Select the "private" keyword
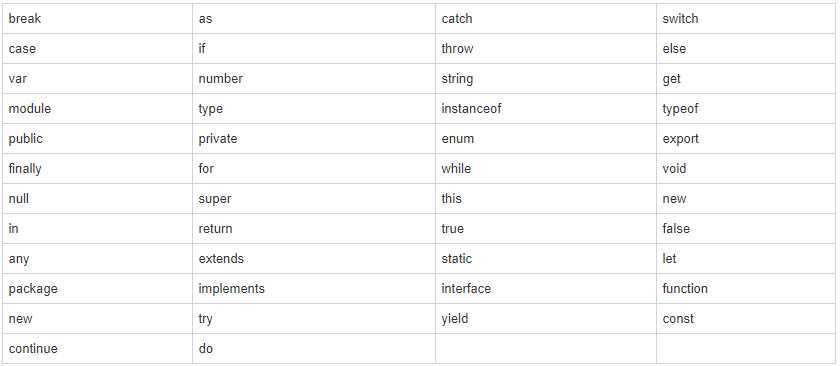This screenshot has height=366, width=840. 218,139
